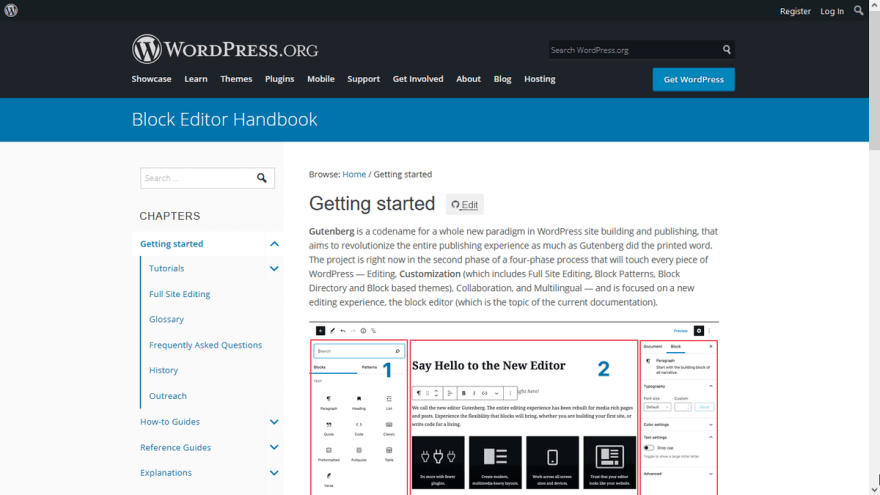The width and height of the screenshot is (880, 495).
Task: Open the Get Involved menu item
Action: click(x=418, y=79)
